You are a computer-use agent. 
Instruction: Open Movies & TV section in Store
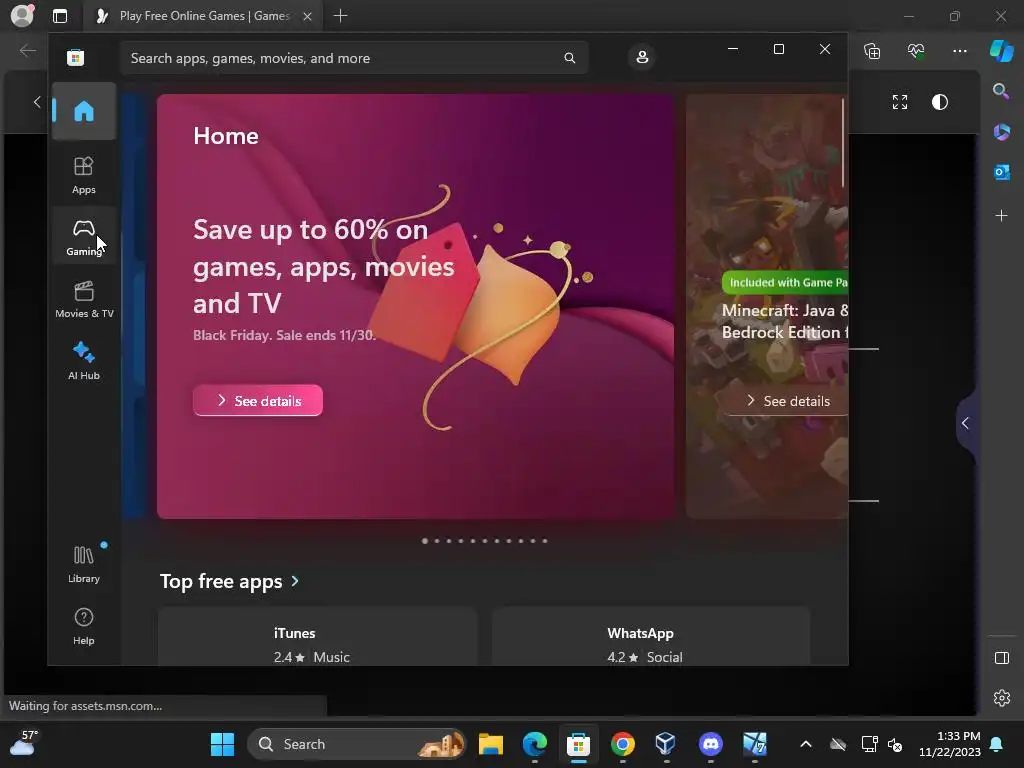(x=84, y=299)
